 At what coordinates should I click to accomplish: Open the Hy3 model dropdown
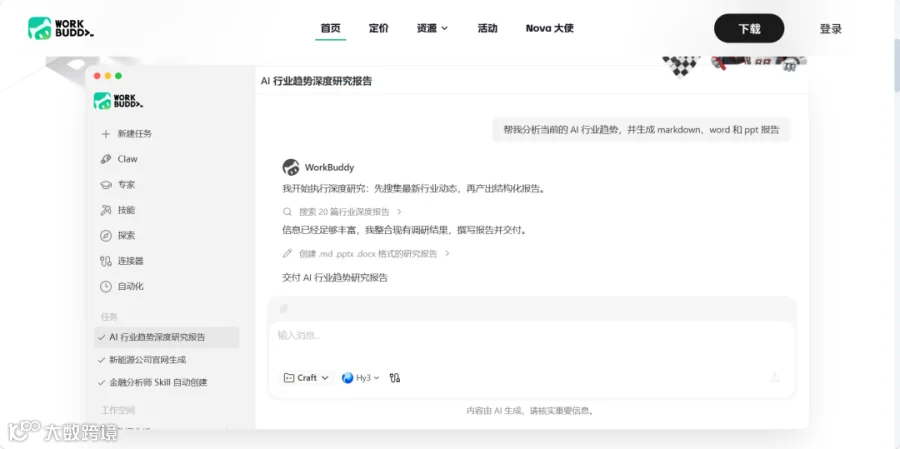(x=360, y=378)
